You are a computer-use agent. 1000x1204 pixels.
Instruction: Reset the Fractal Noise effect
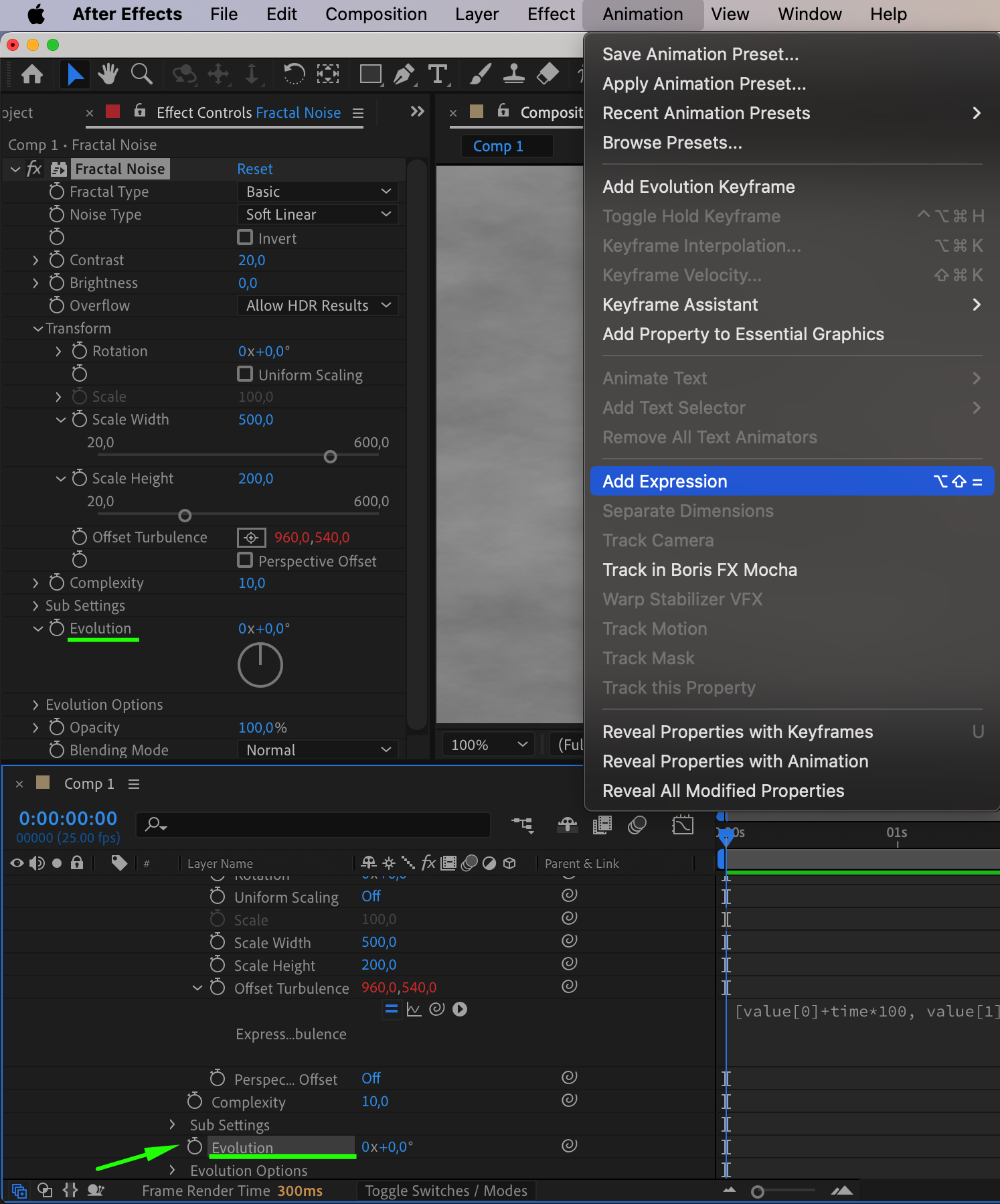[x=254, y=169]
